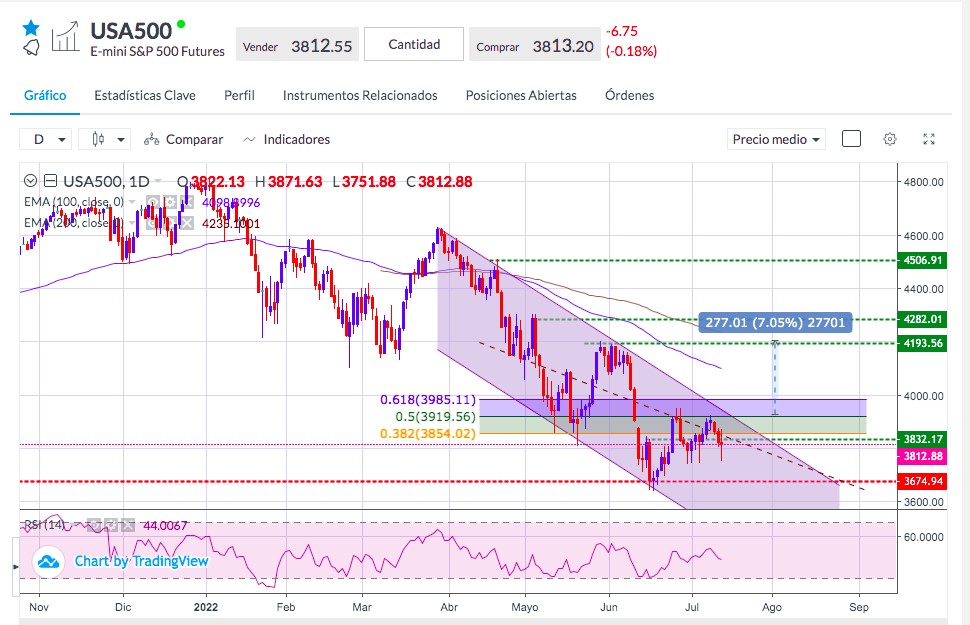970x625 pixels.
Task: Click the 4282.01 green price level tag
Action: tap(922, 319)
